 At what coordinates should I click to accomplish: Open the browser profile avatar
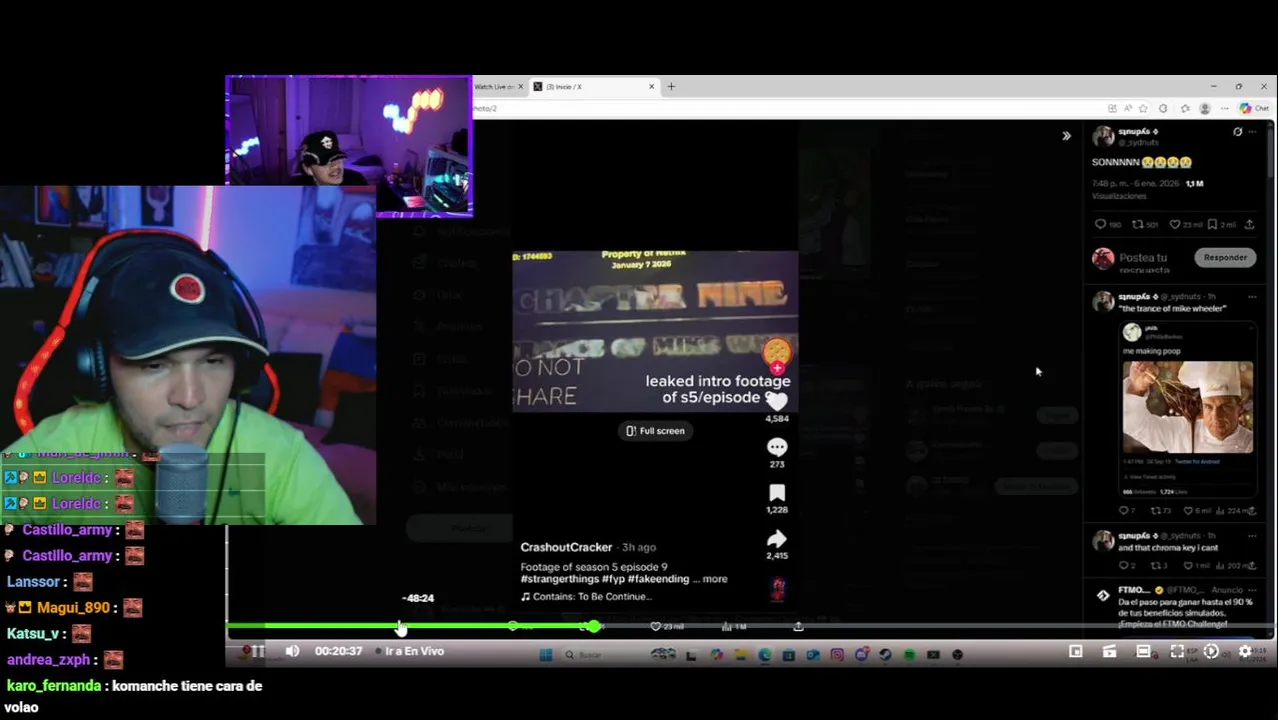pyautogui.click(x=1205, y=108)
